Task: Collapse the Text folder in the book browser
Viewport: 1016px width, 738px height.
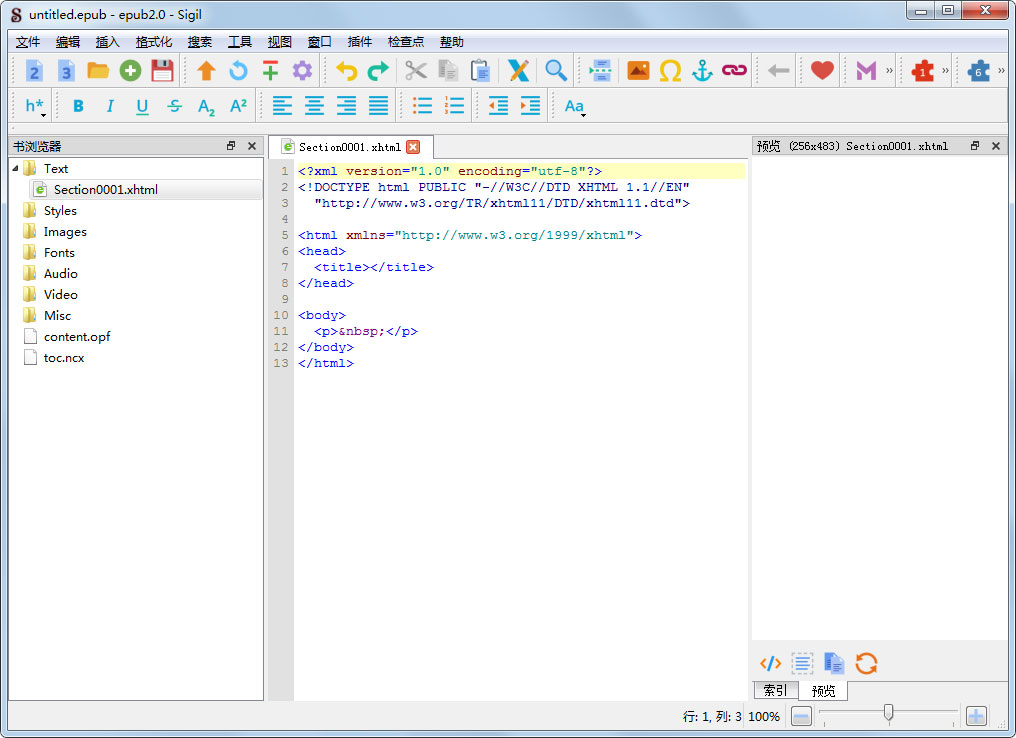Action: click(x=15, y=168)
